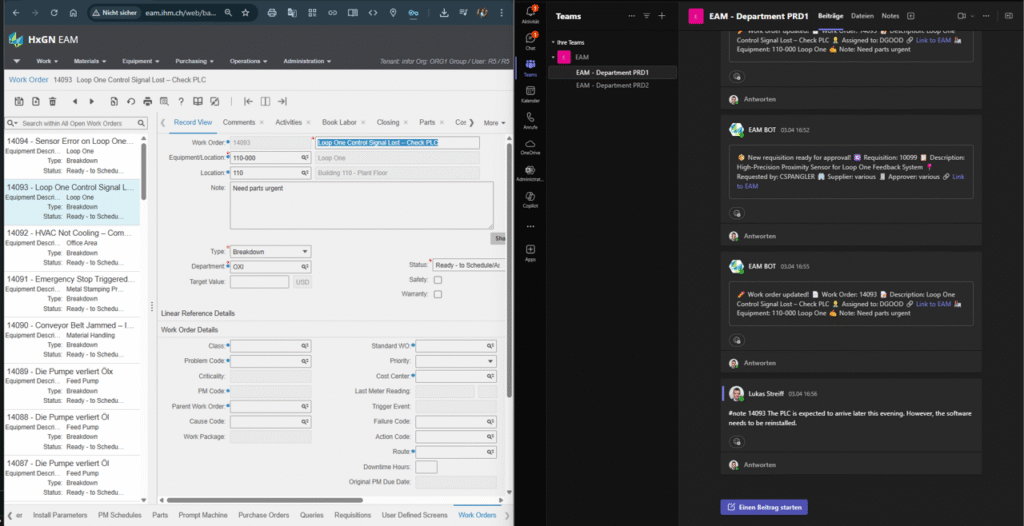Click the Help question mark icon
This screenshot has width=1024, height=526.
(x=181, y=101)
